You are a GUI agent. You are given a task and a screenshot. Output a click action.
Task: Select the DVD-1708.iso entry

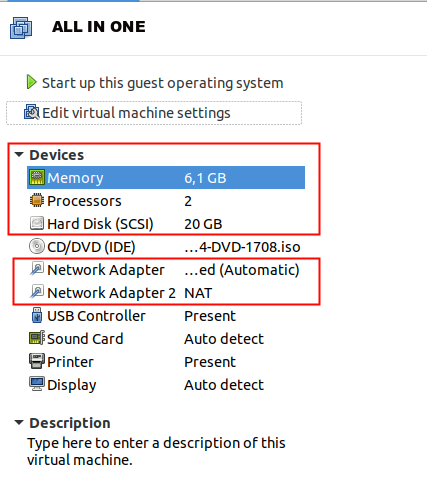[242, 247]
